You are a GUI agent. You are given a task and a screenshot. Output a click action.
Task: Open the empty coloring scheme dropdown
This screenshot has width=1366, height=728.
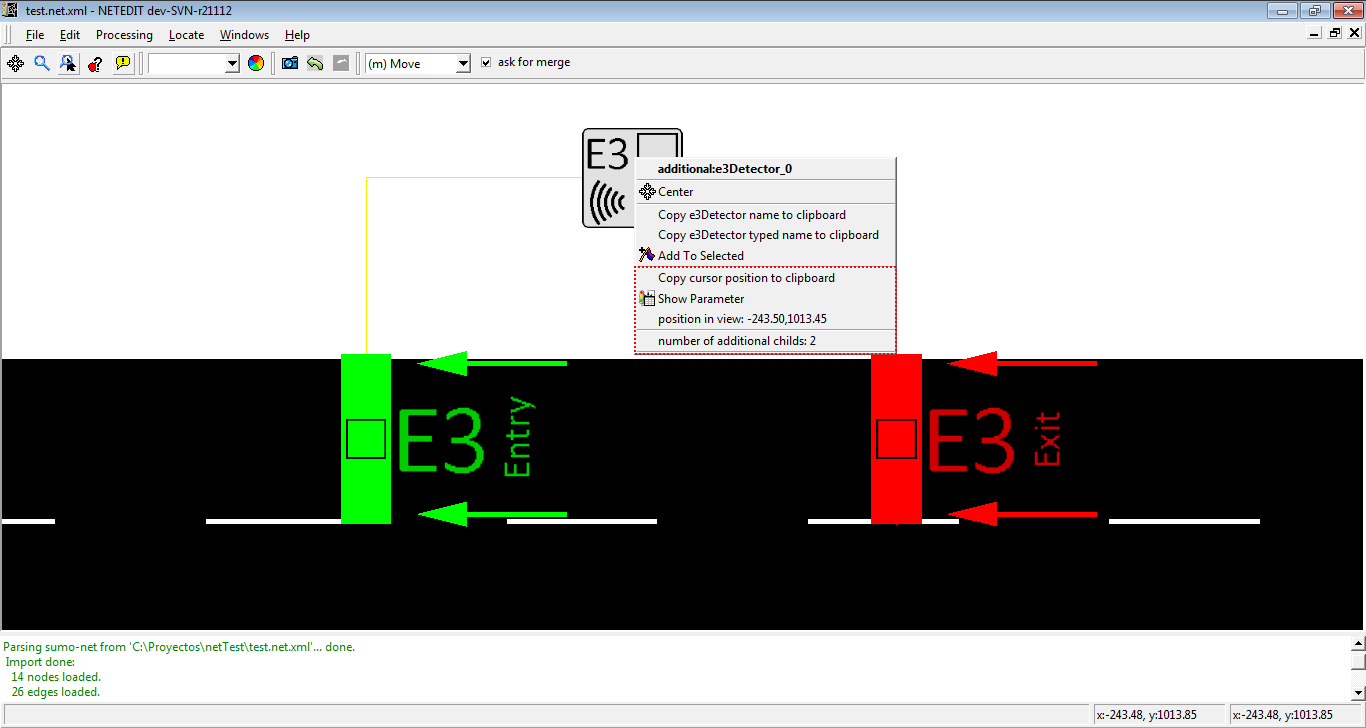point(232,64)
